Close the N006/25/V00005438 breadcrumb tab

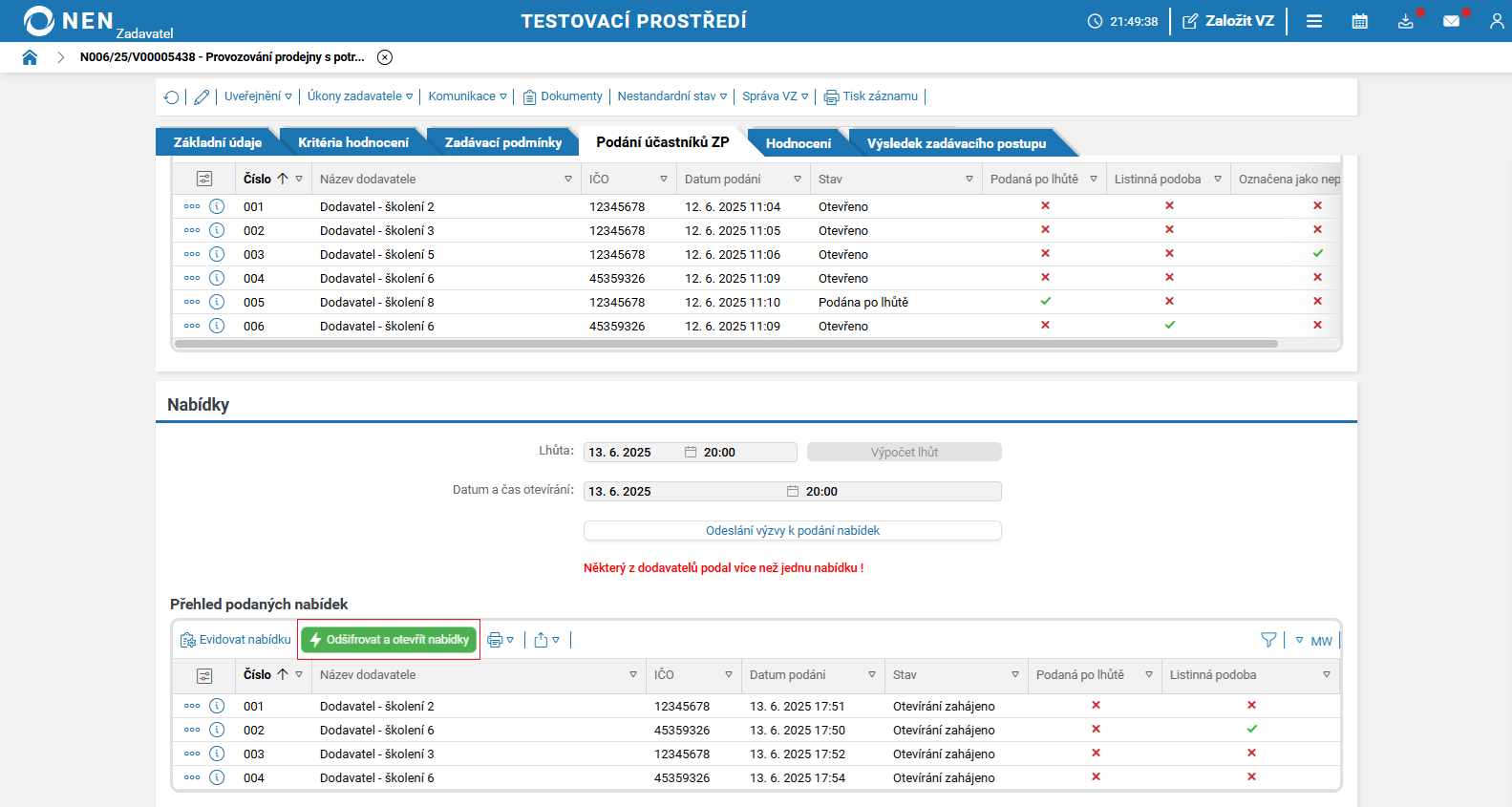(385, 57)
